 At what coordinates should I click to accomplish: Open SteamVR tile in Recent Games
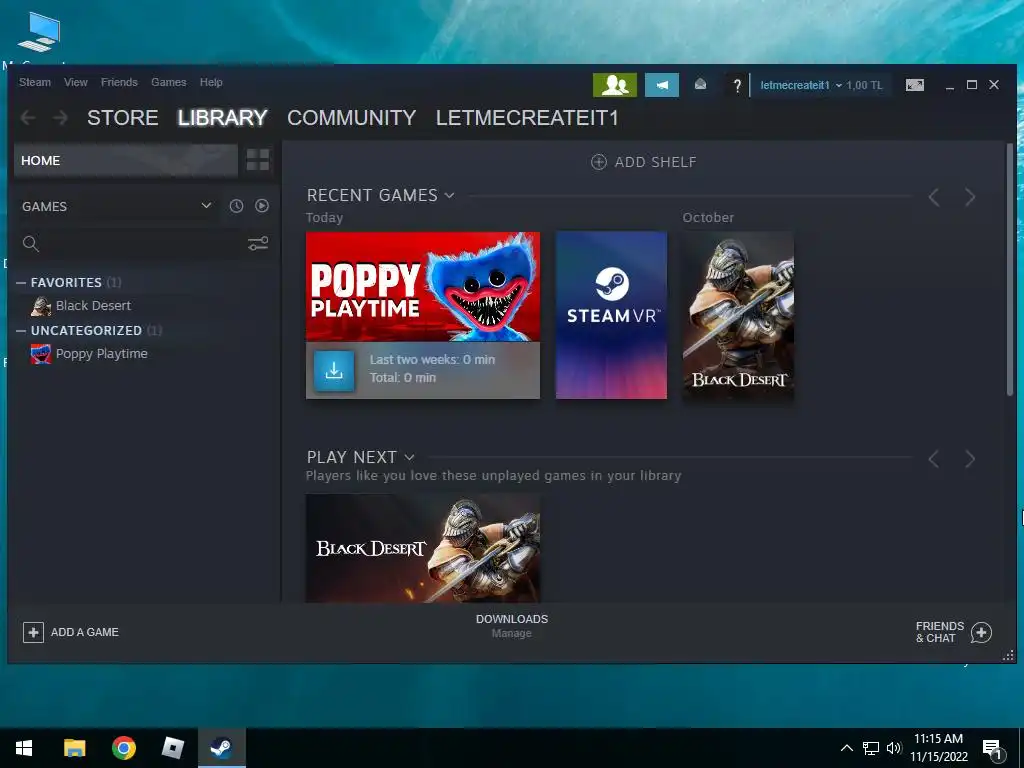coord(611,315)
